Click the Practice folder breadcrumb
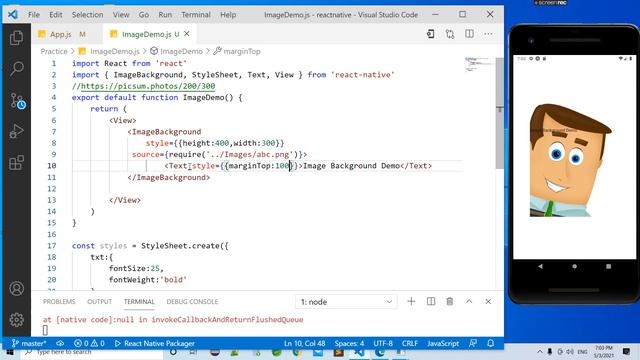Screen dimensions: 640x360 (x=53, y=51)
